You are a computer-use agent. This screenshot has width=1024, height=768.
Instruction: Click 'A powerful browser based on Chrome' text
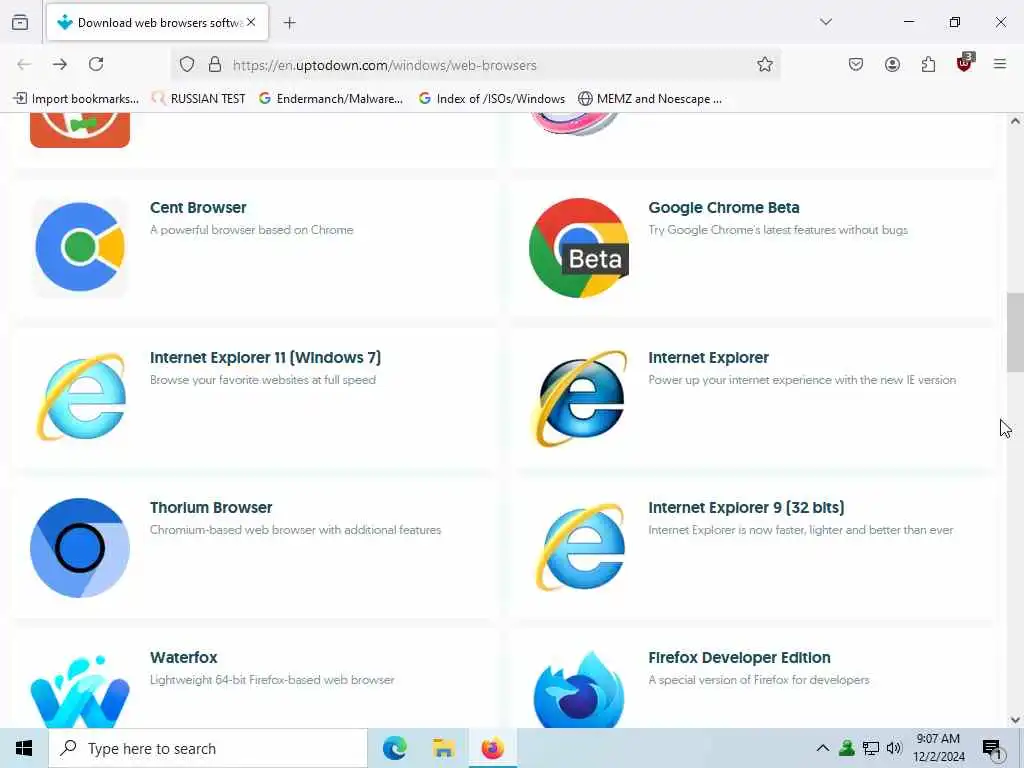(x=251, y=230)
